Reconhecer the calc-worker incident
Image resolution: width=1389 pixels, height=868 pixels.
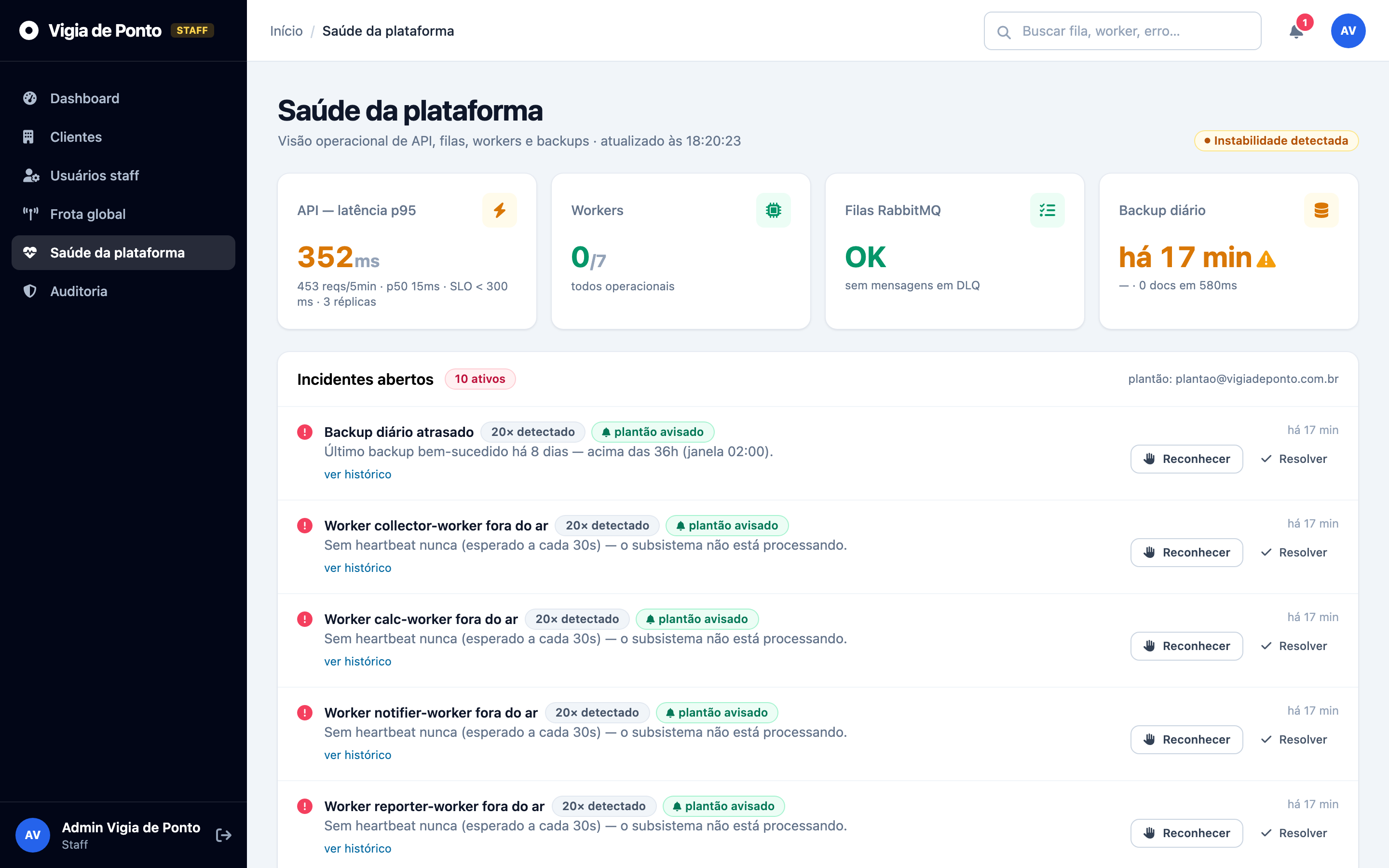tap(1186, 646)
